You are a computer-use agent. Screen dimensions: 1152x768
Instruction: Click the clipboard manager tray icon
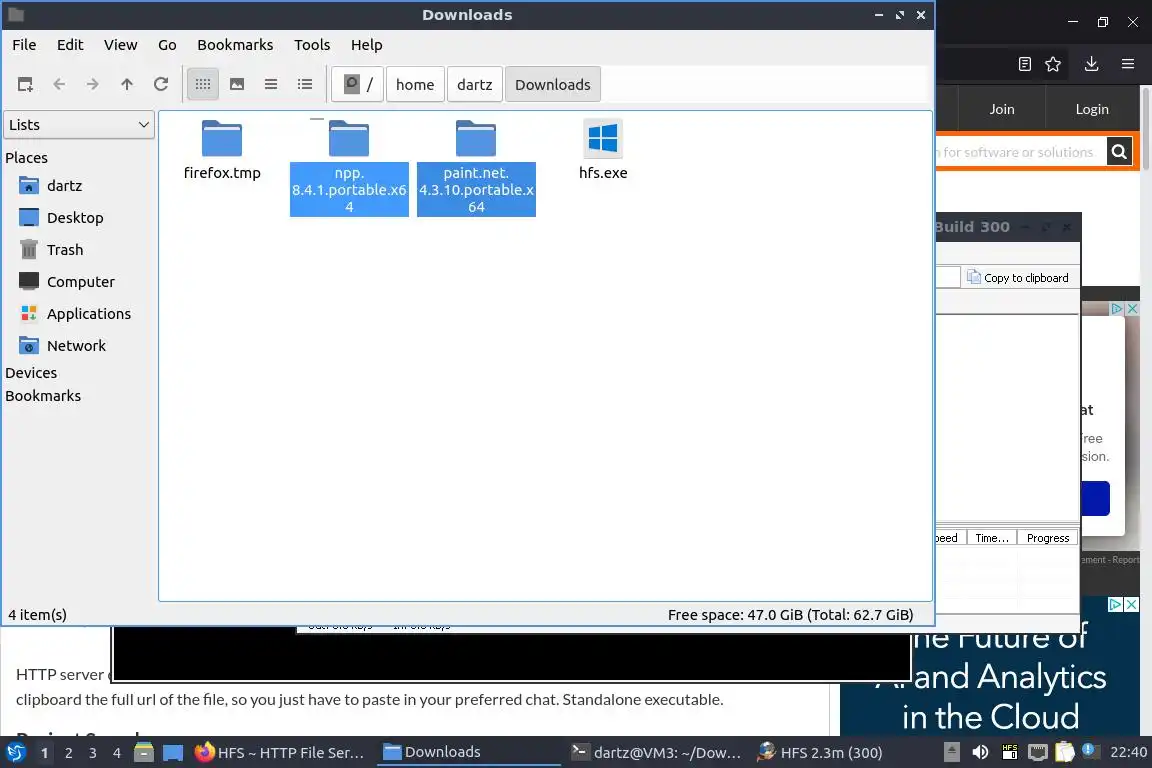pyautogui.click(x=1065, y=753)
